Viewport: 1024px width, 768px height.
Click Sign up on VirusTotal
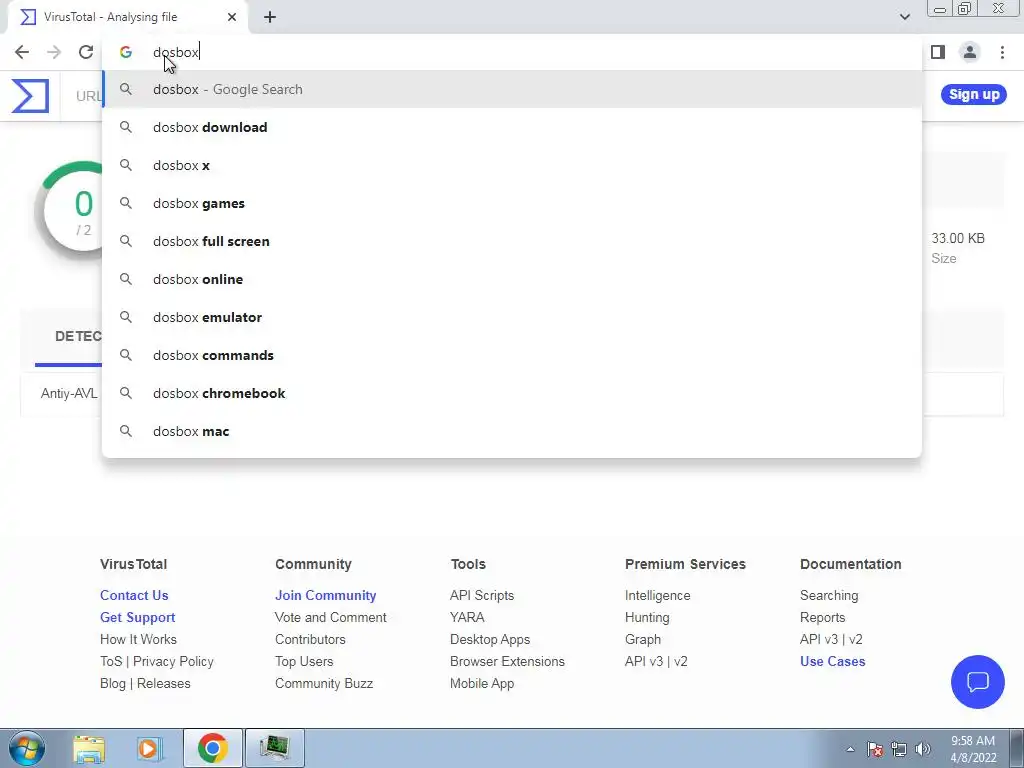point(974,94)
